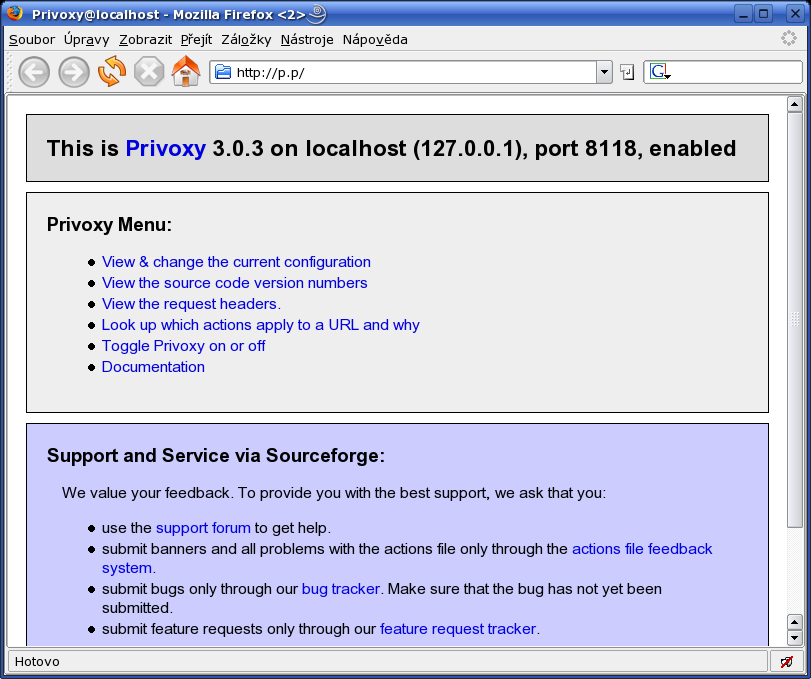Open the Soubor menu
Image resolution: width=811 pixels, height=679 pixels.
coord(32,40)
